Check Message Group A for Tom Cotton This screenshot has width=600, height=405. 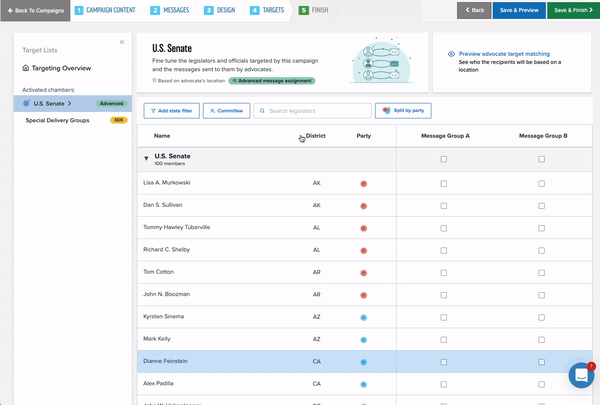click(x=444, y=273)
